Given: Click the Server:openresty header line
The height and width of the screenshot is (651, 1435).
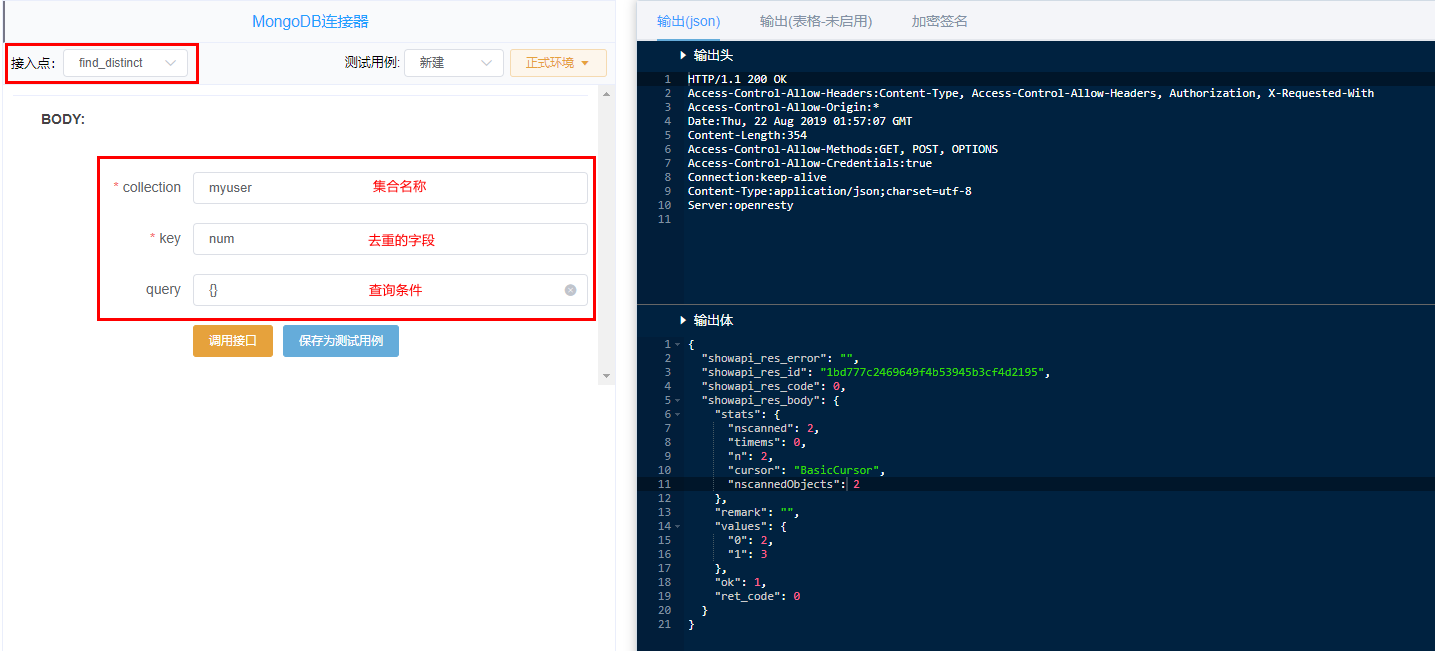Looking at the screenshot, I should click(740, 205).
